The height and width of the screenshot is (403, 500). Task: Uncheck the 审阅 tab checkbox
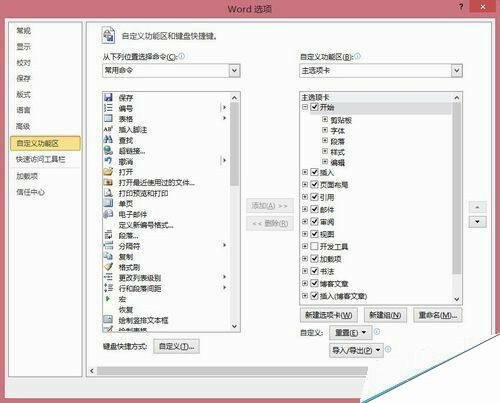click(314, 221)
